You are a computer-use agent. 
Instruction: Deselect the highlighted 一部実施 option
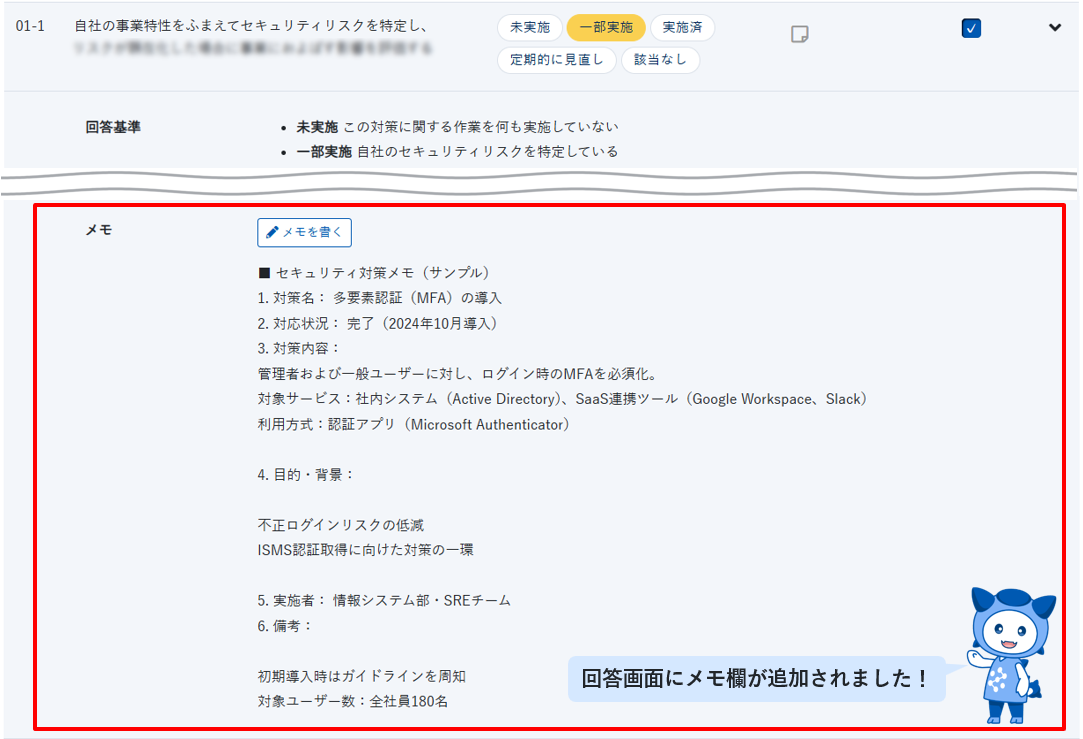pyautogui.click(x=605, y=28)
